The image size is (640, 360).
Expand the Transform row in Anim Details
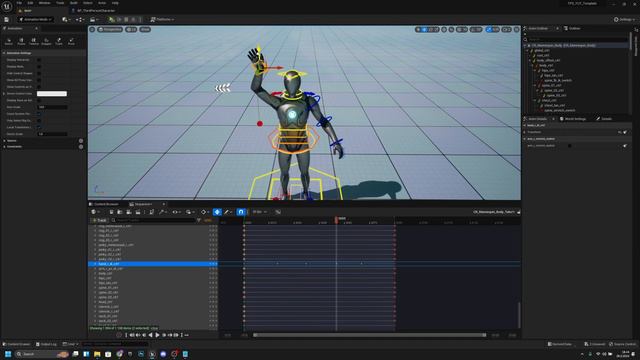525,132
